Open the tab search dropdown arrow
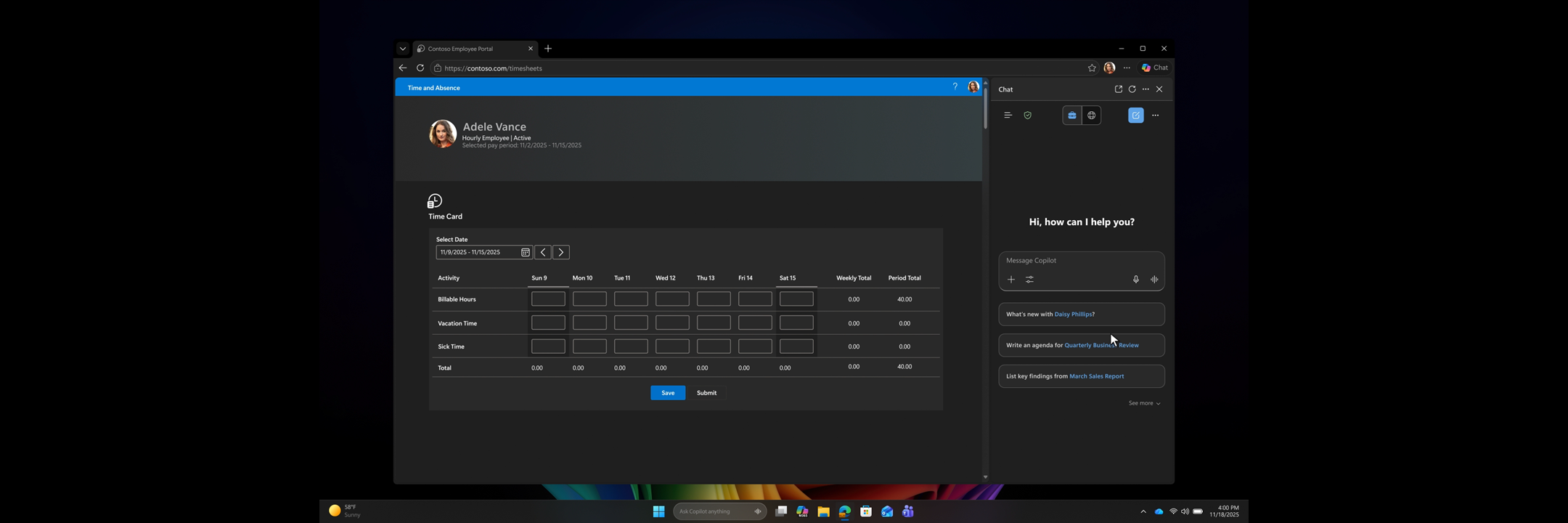 403,49
